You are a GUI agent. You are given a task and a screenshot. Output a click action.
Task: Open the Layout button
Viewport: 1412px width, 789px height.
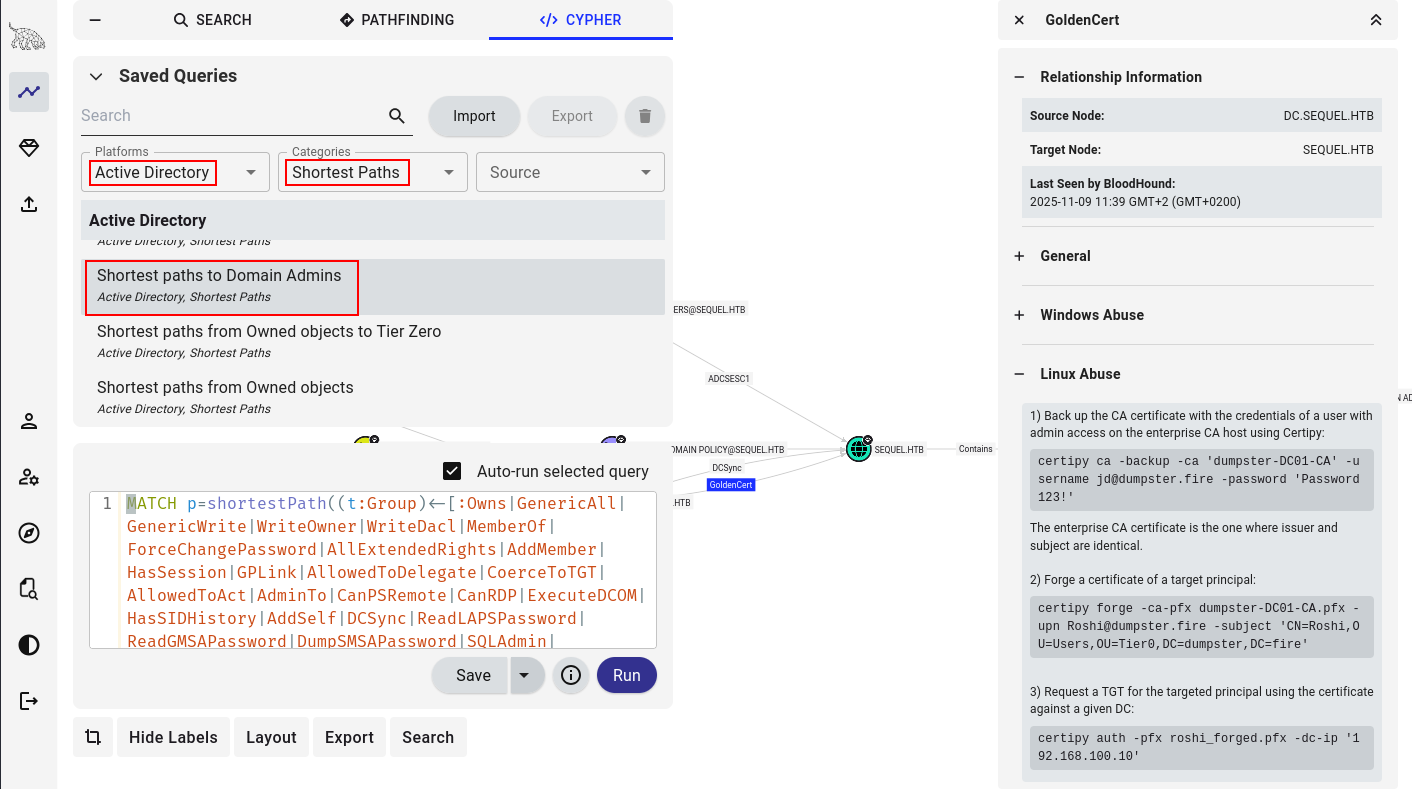click(271, 737)
